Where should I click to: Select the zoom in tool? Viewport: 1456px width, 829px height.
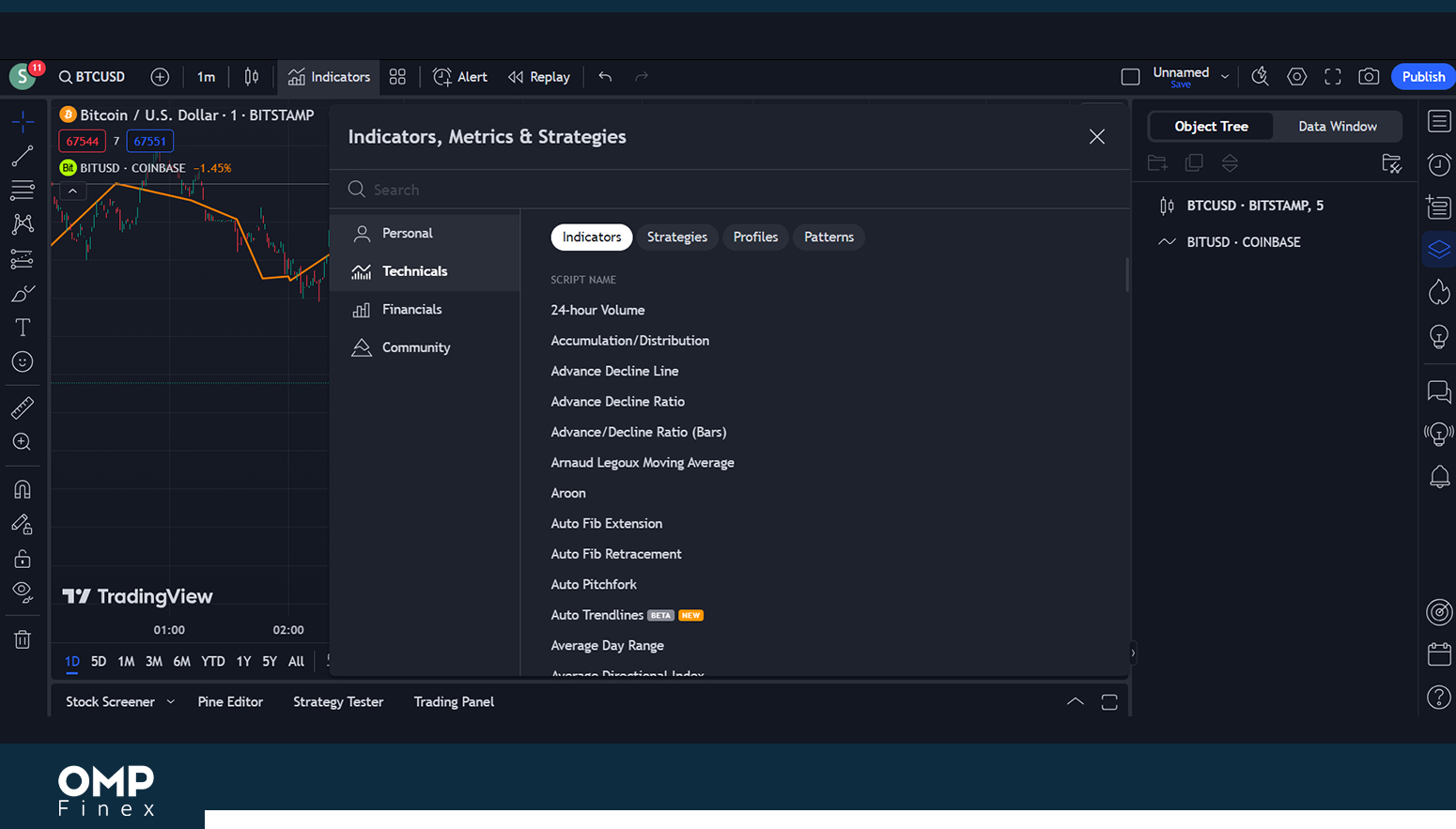23,441
